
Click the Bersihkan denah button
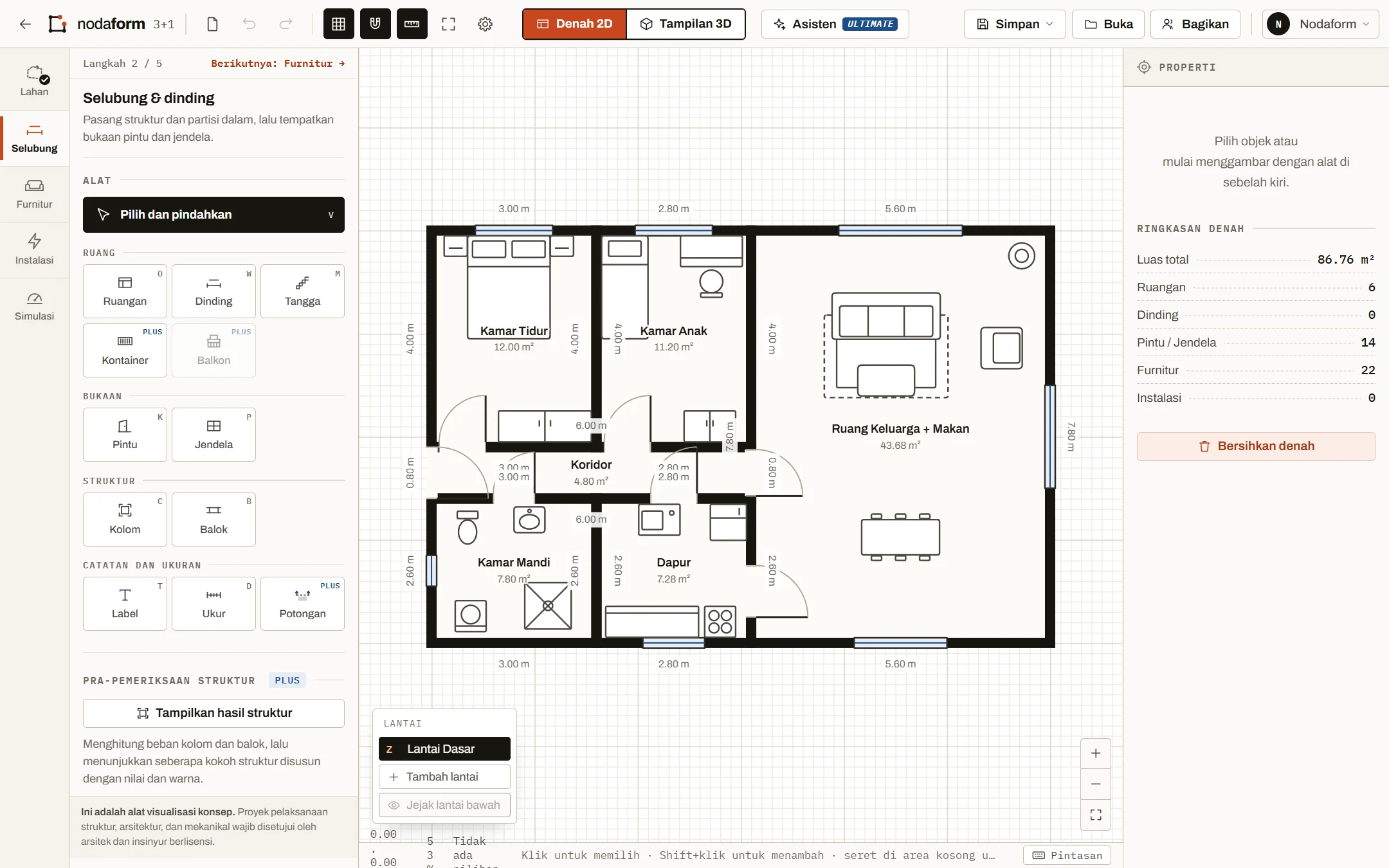coord(1256,446)
